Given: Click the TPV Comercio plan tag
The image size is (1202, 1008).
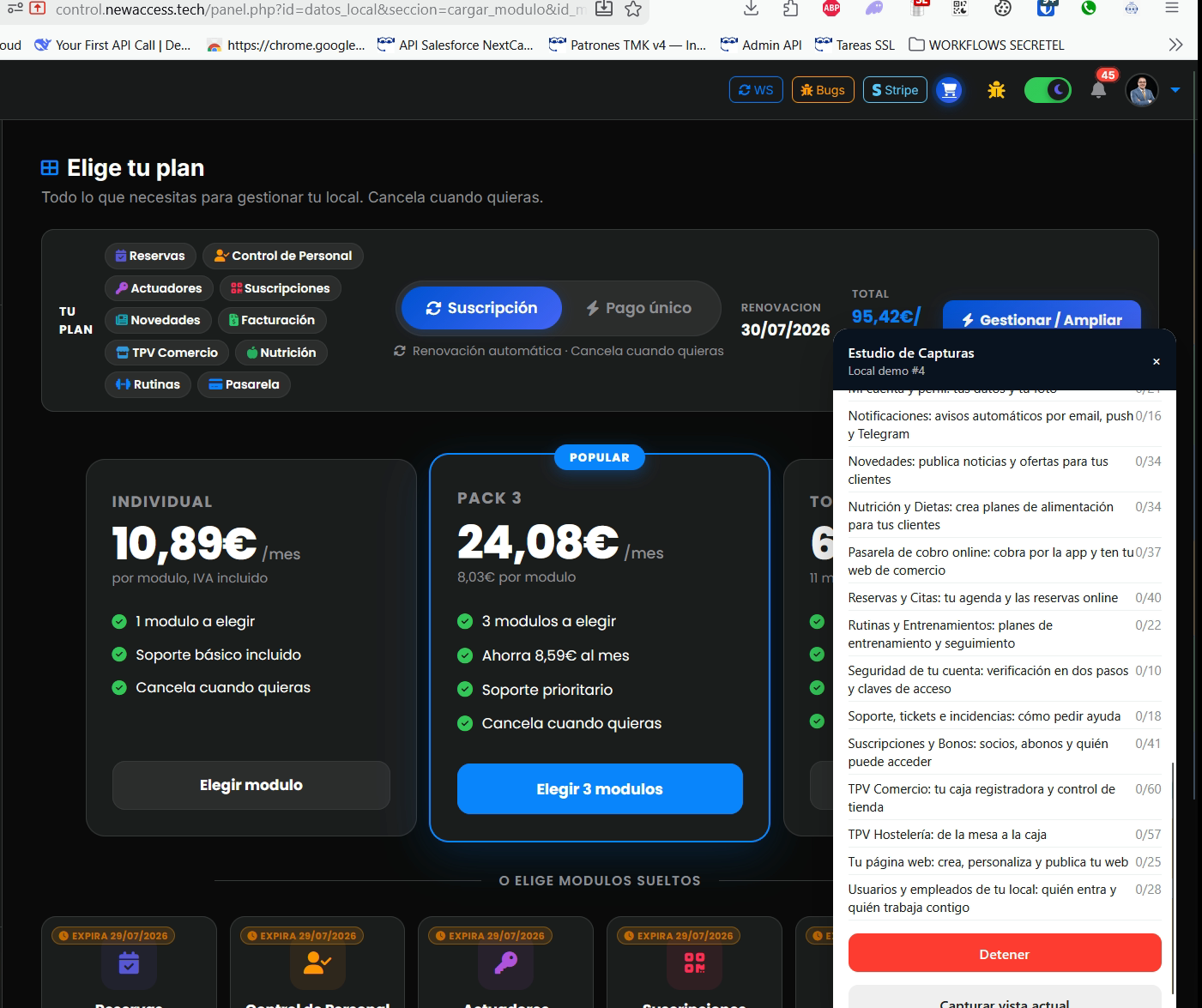Looking at the screenshot, I should (x=166, y=353).
